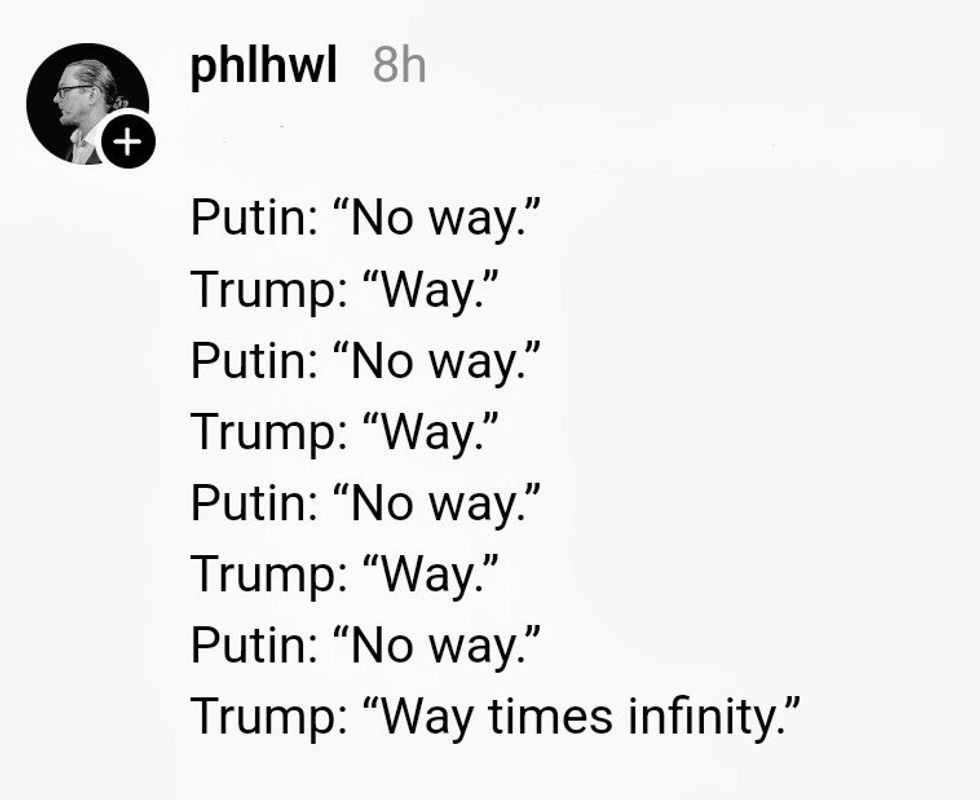The width and height of the screenshot is (980, 800).
Task: Click the 8h timestamp
Action: tap(399, 66)
